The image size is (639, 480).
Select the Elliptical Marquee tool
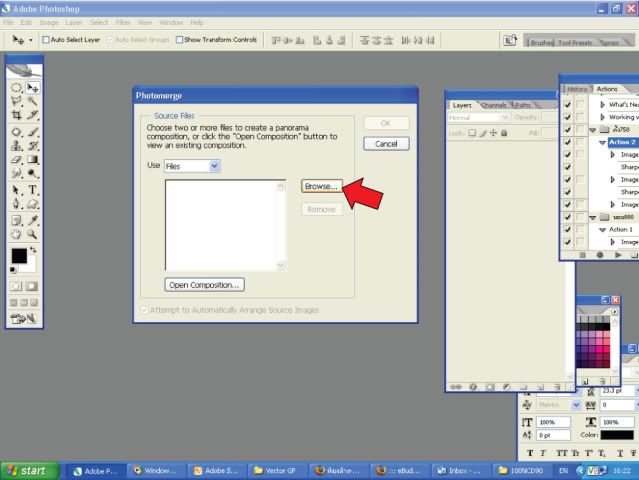tap(16, 88)
